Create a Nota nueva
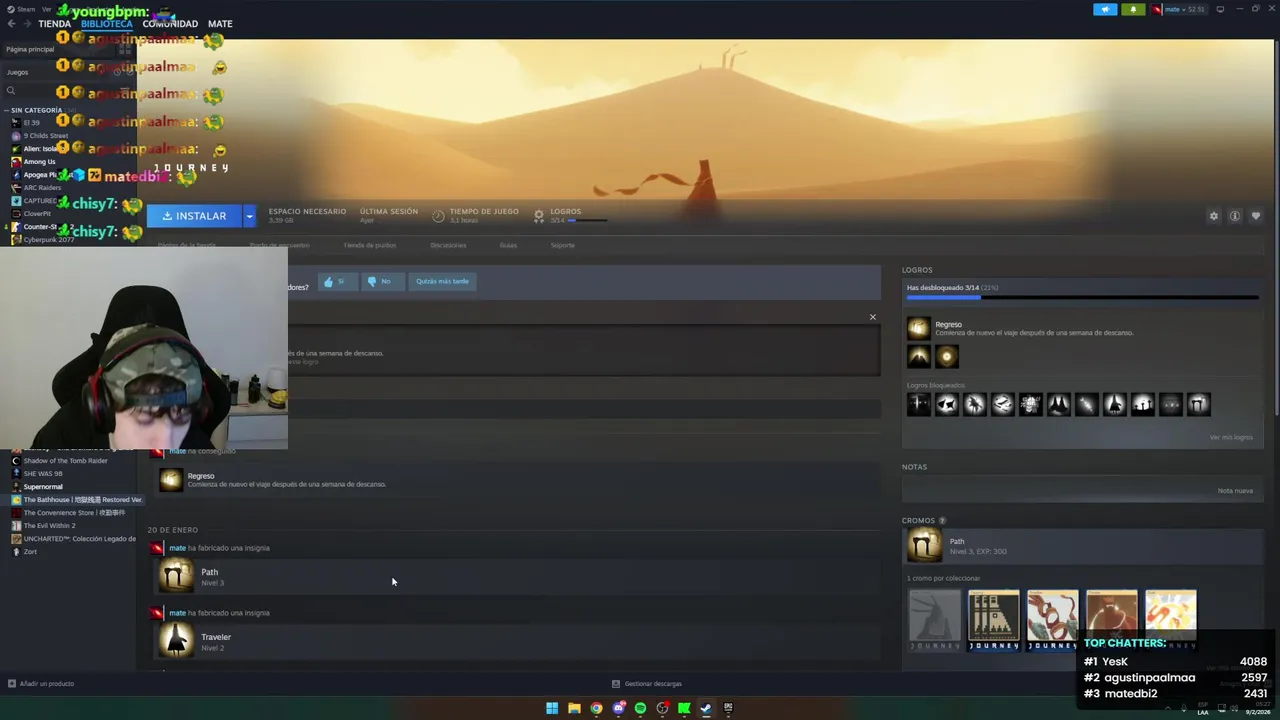 1235,491
